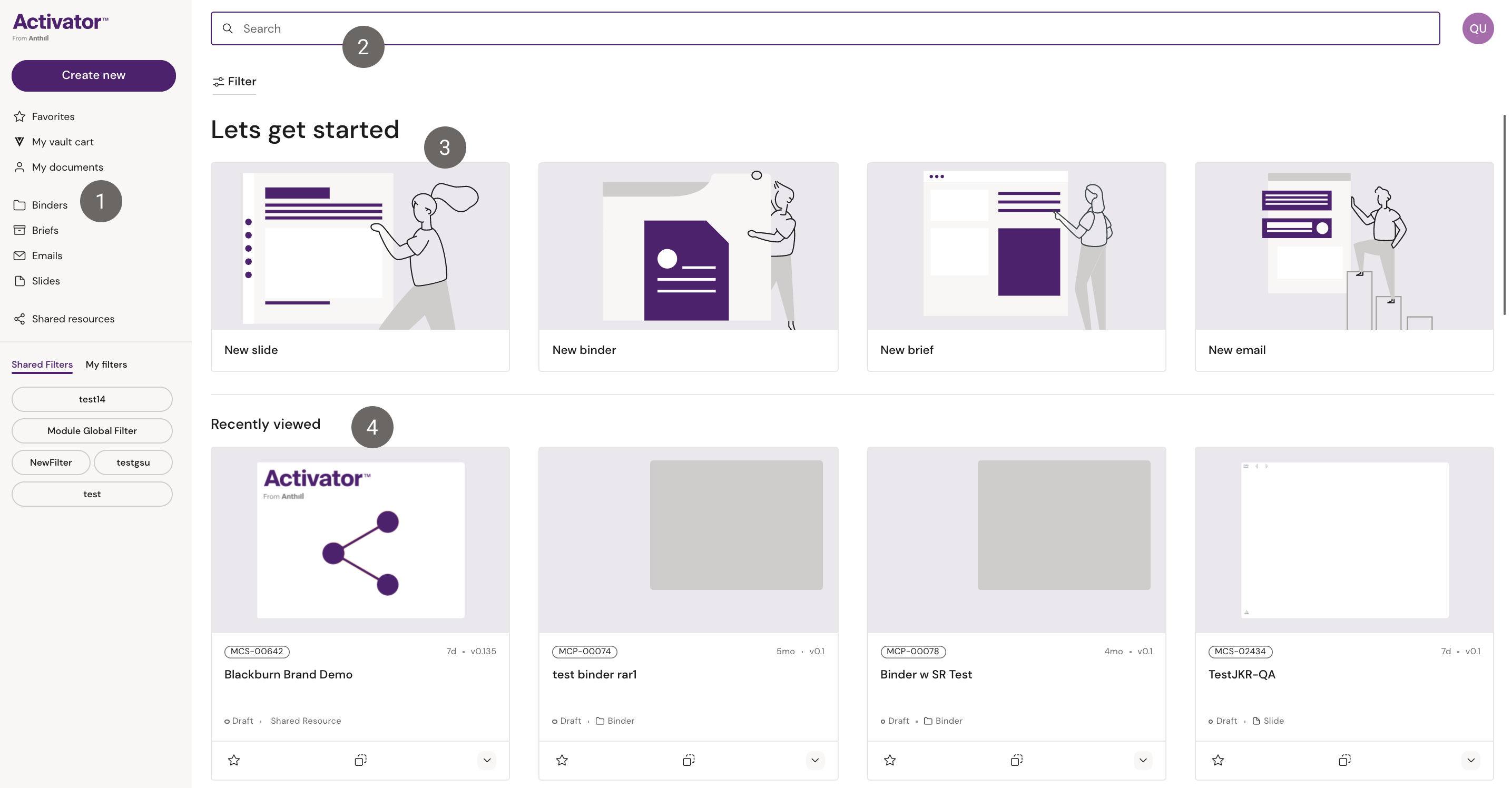Switch to My filters tab

coord(106,365)
